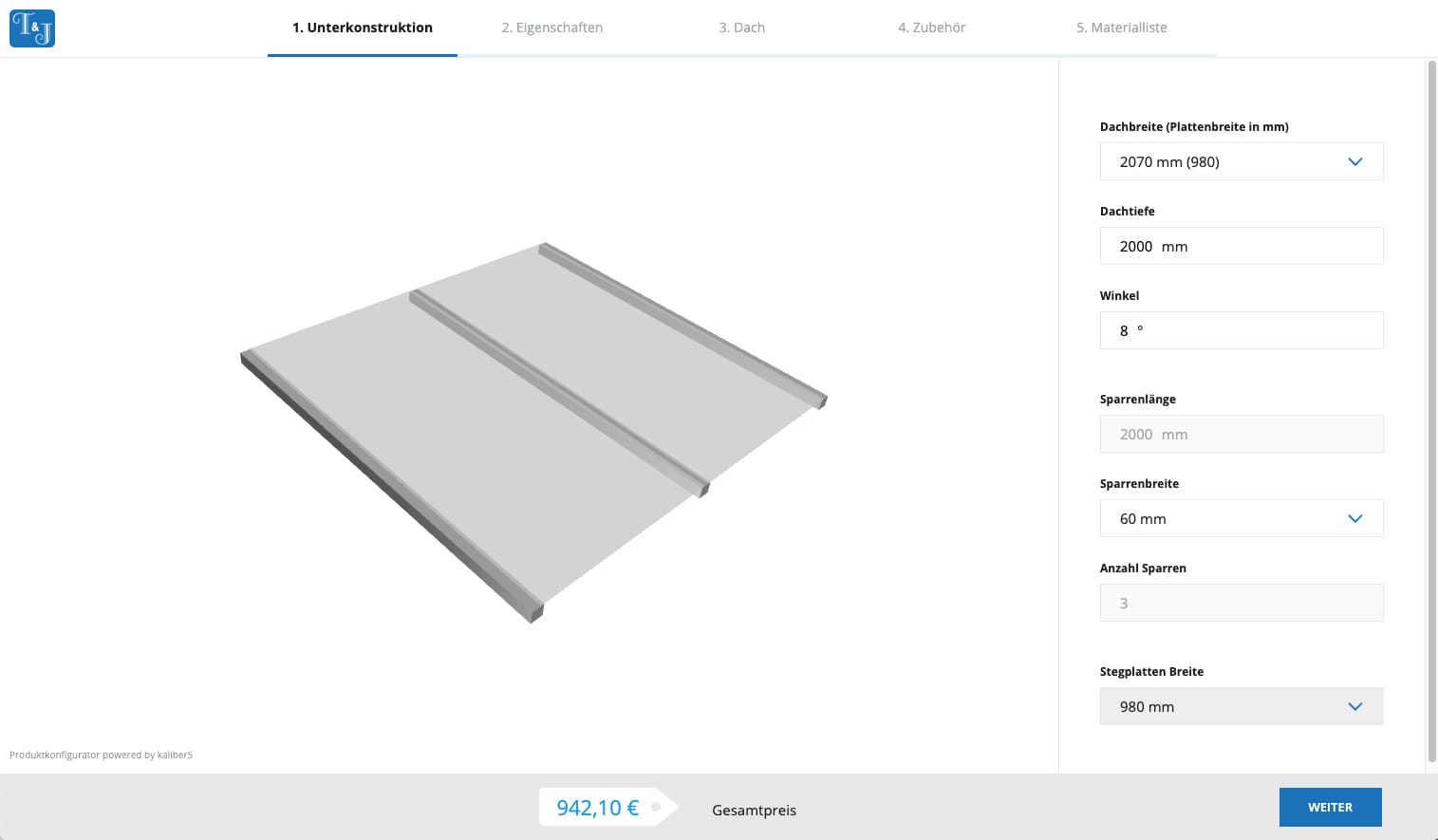
Task: Go to the 3. Dach tab
Action: pyautogui.click(x=742, y=28)
